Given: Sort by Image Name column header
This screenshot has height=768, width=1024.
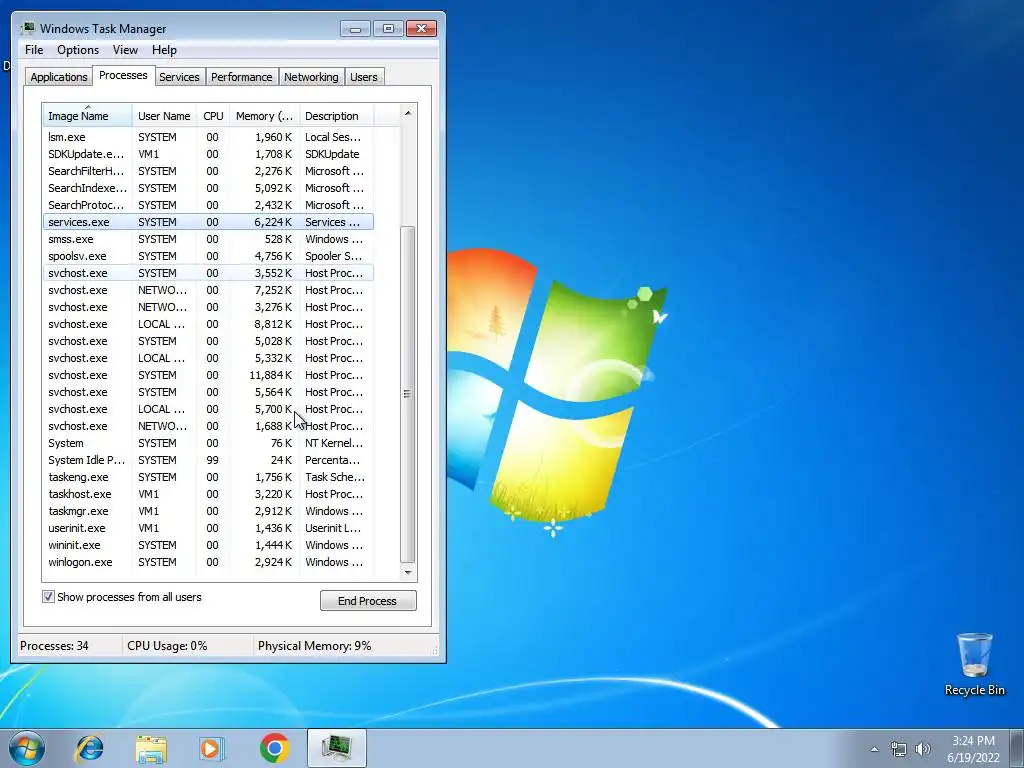Looking at the screenshot, I should pyautogui.click(x=88, y=116).
